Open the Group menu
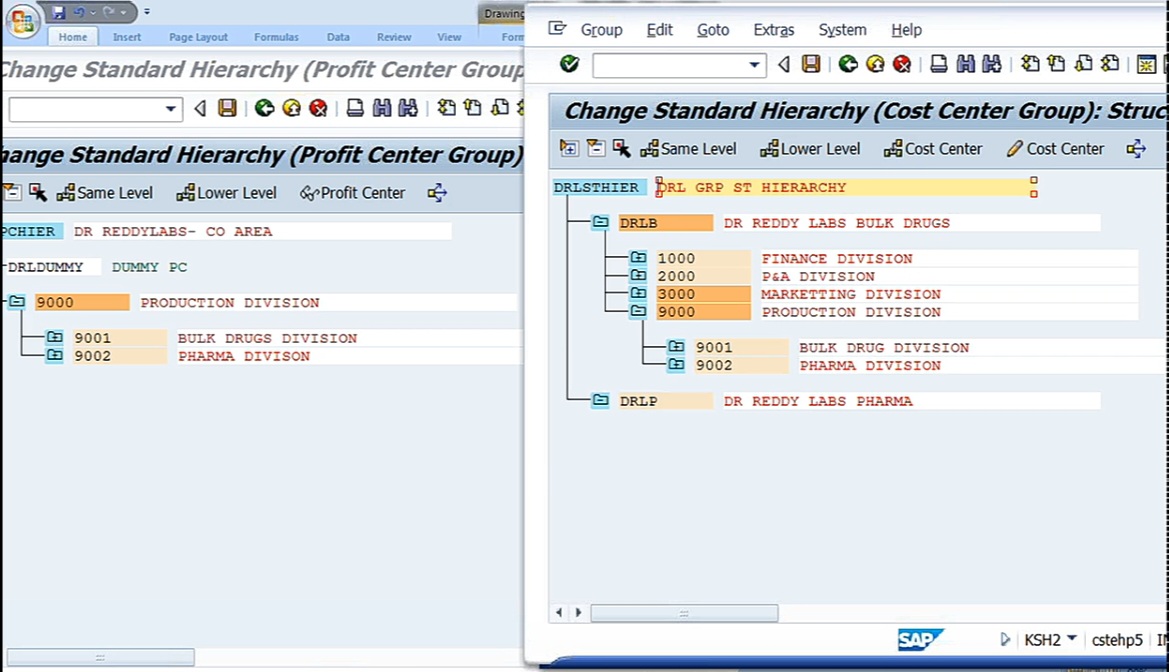Screen dimensions: 1169x672 pos(601,30)
